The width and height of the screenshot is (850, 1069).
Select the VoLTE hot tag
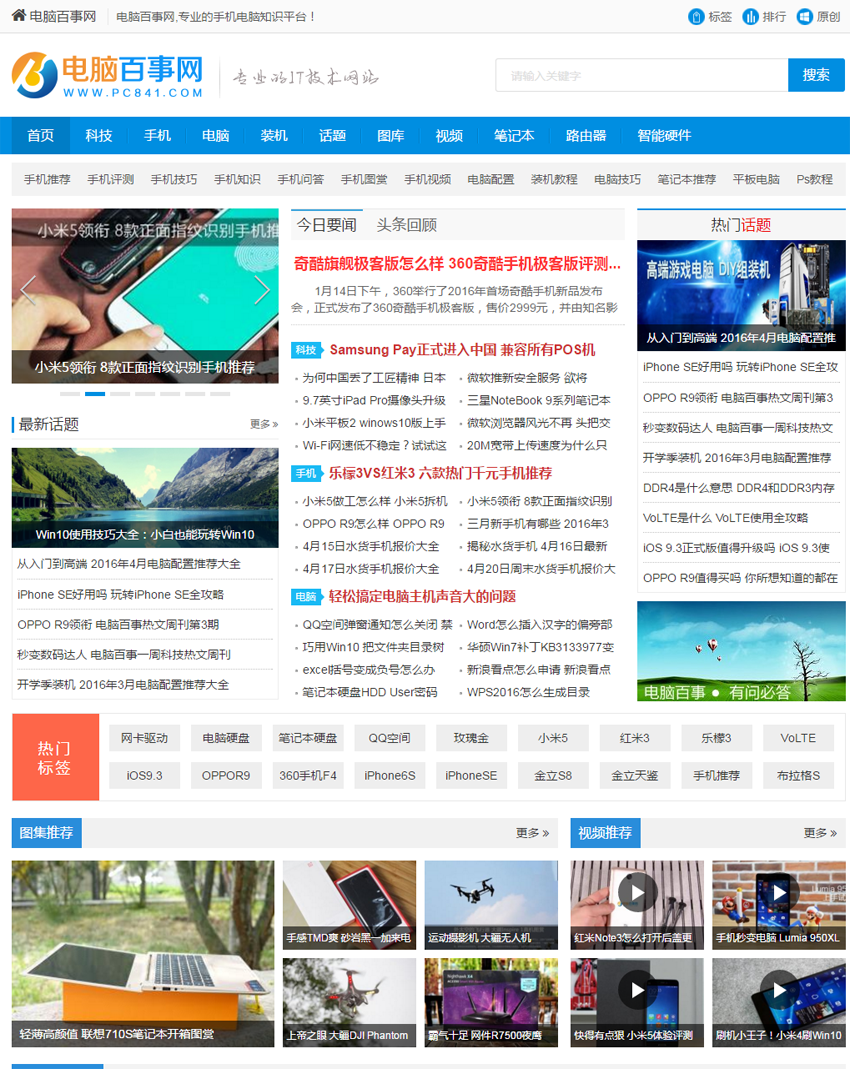pos(798,738)
